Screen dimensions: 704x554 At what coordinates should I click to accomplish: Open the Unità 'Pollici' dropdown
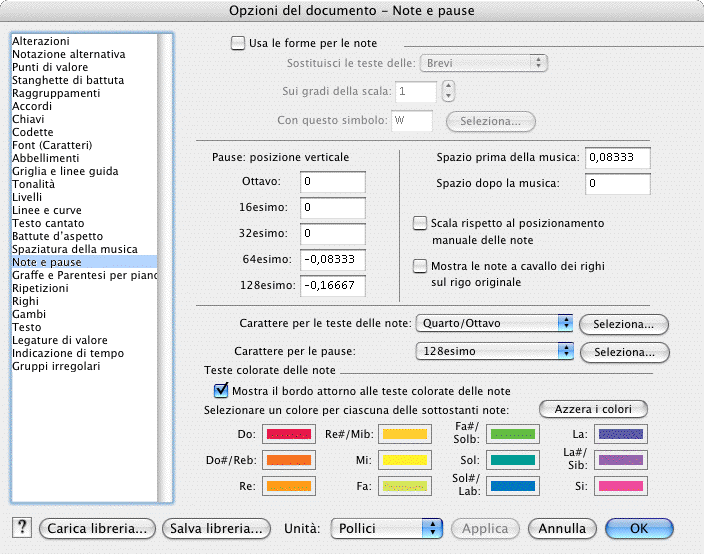coord(386,528)
